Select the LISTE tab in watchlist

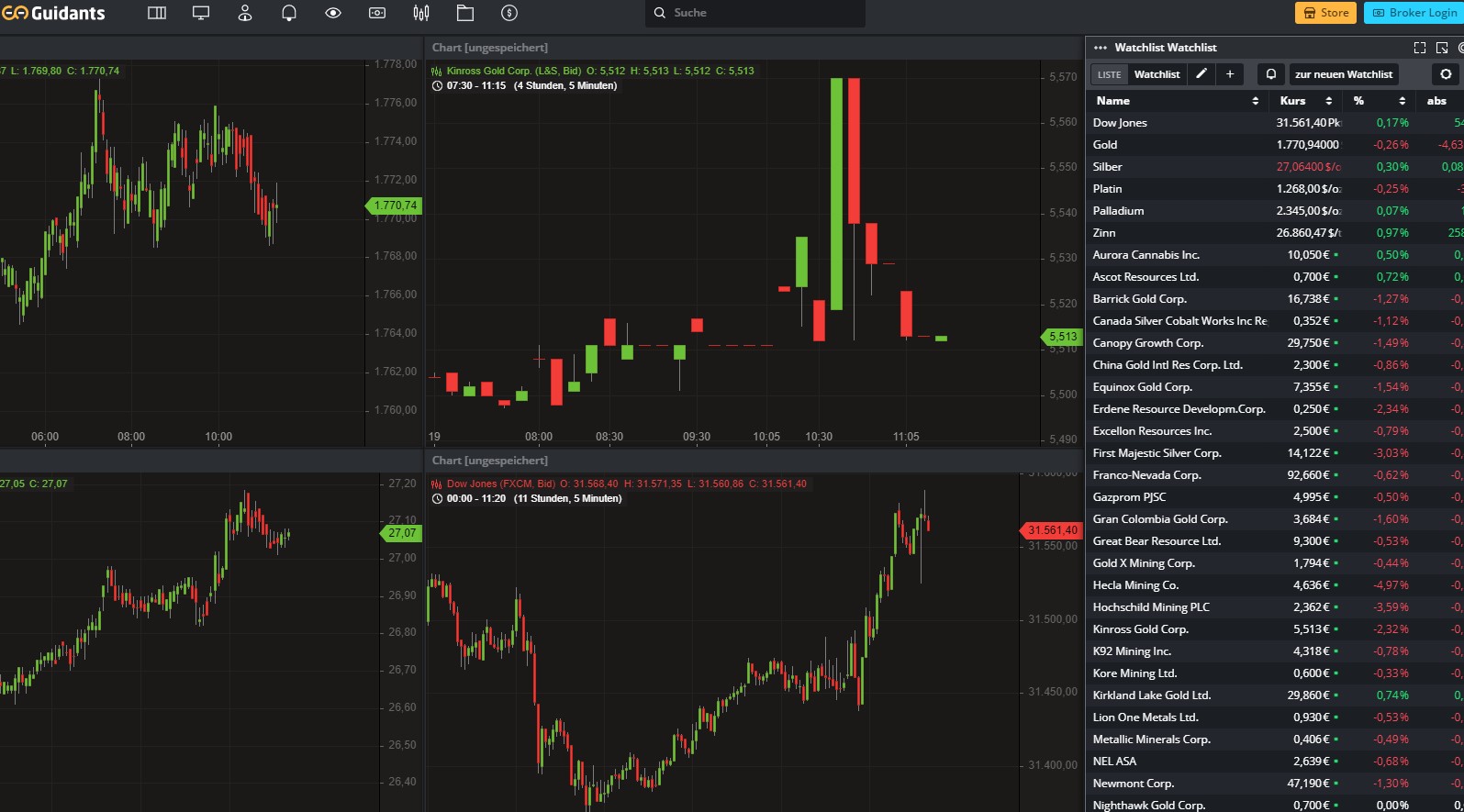coord(1110,74)
